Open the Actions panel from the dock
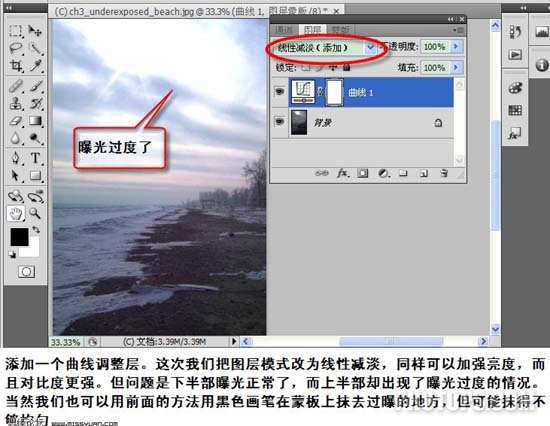 pyautogui.click(x=515, y=55)
